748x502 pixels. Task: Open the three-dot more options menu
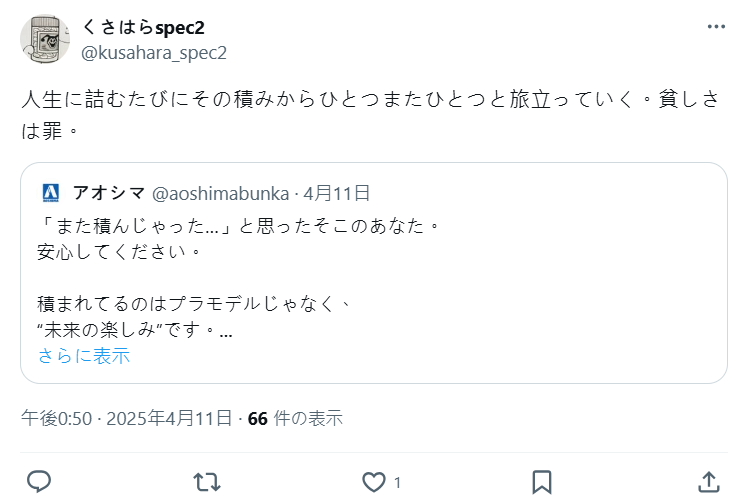[x=717, y=28]
